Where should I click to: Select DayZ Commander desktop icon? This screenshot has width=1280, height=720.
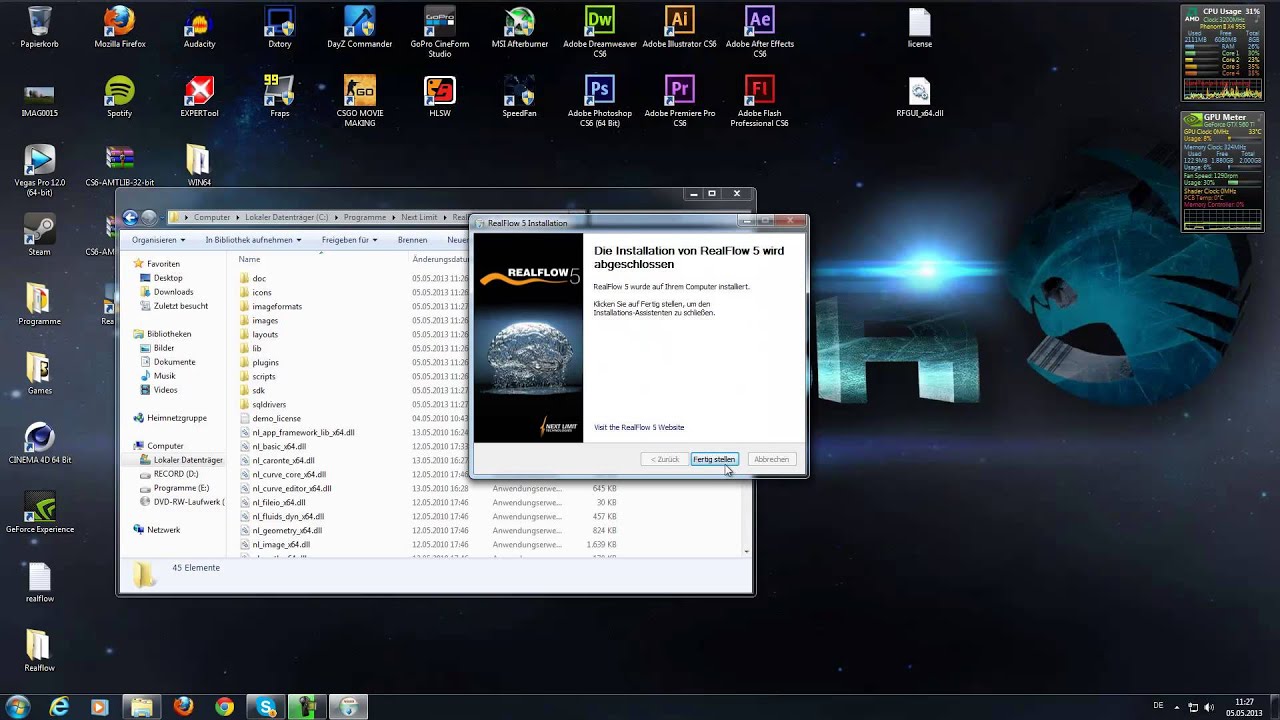(360, 28)
